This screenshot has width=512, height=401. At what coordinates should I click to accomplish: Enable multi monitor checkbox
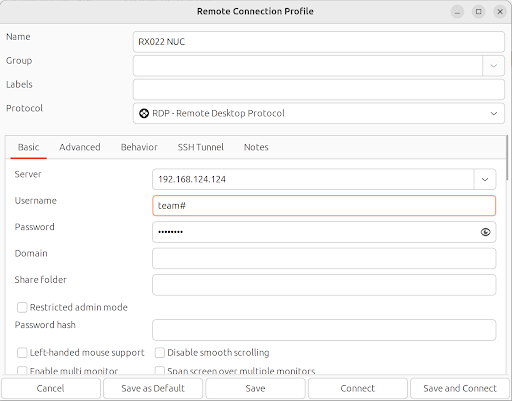[x=22, y=371]
